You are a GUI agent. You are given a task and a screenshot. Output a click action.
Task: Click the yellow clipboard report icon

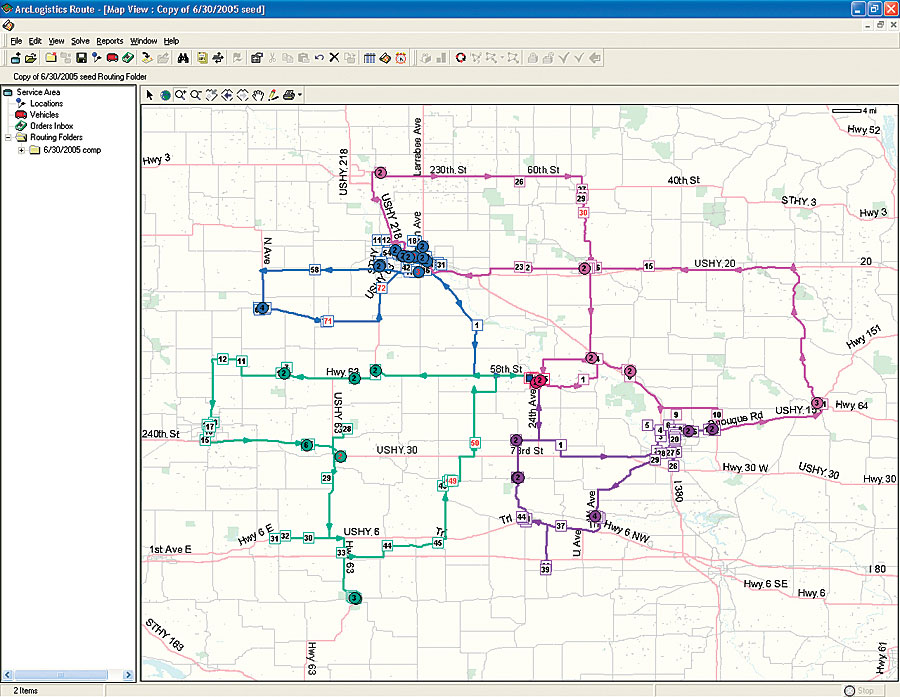(203, 58)
